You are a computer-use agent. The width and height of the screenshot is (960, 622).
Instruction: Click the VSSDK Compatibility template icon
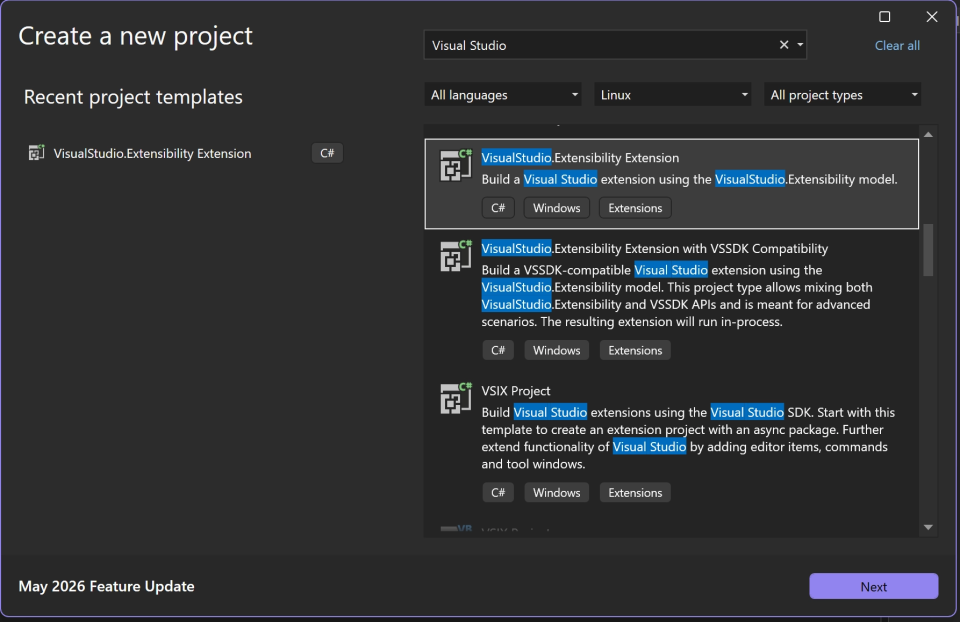(456, 256)
